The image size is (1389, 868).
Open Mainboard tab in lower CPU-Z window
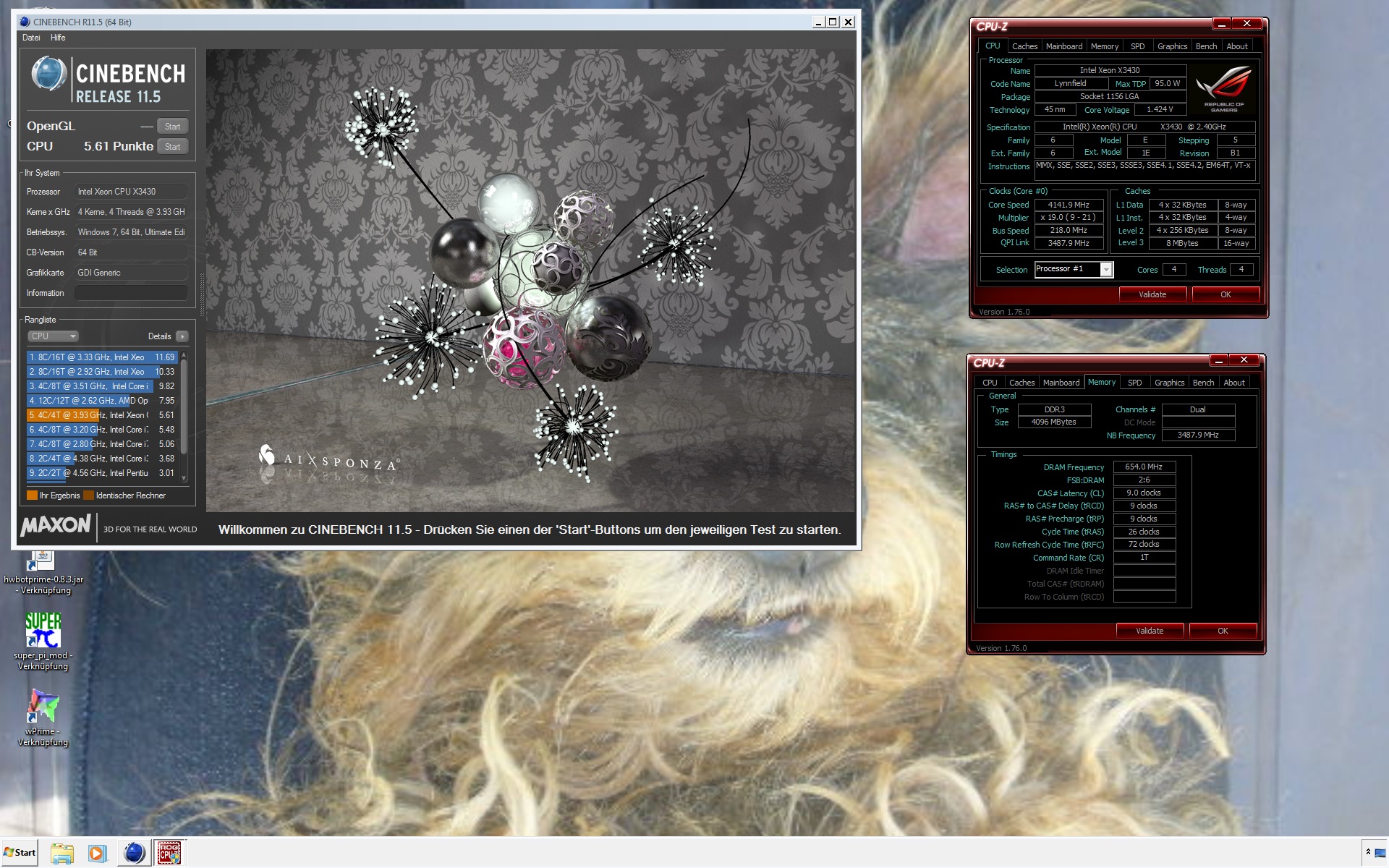point(1061,383)
